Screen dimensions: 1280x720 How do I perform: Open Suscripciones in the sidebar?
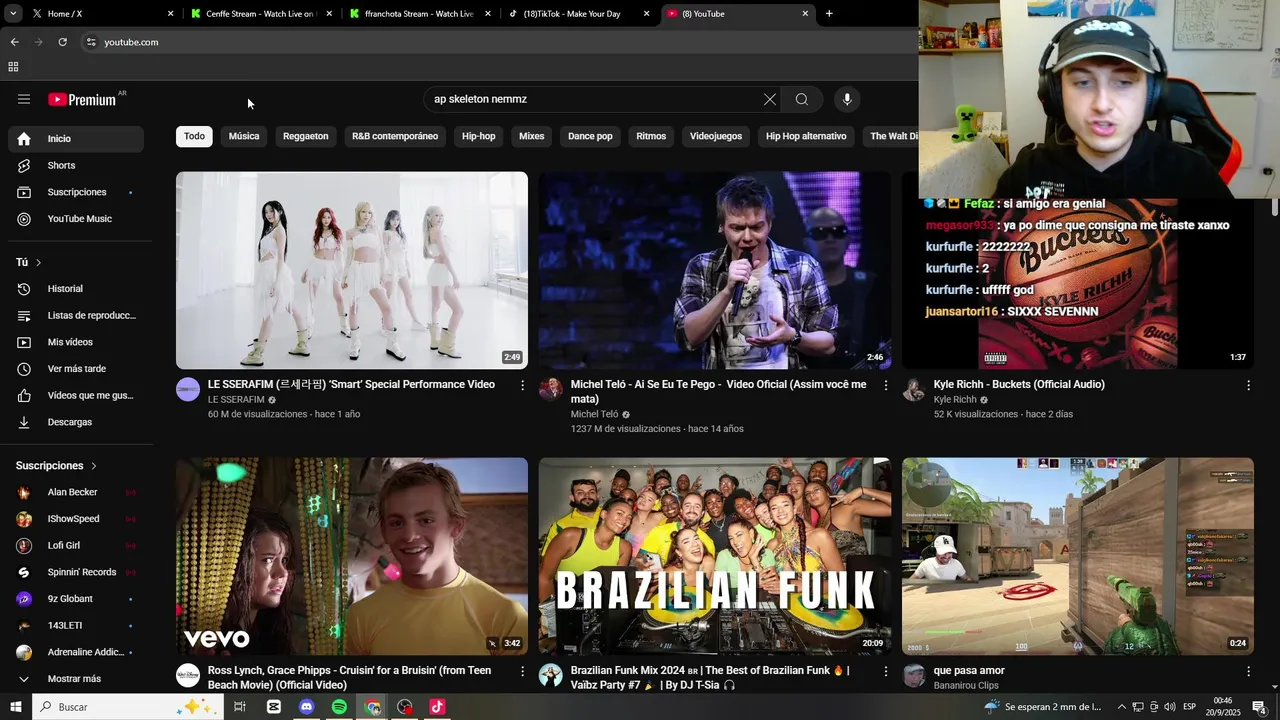pos(76,192)
